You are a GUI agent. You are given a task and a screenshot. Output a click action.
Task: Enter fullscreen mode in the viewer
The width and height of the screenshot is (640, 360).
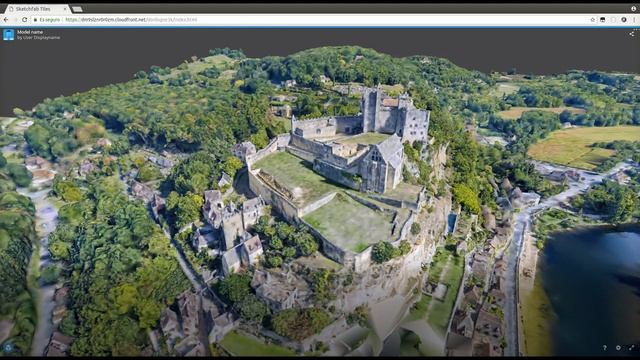(x=631, y=348)
